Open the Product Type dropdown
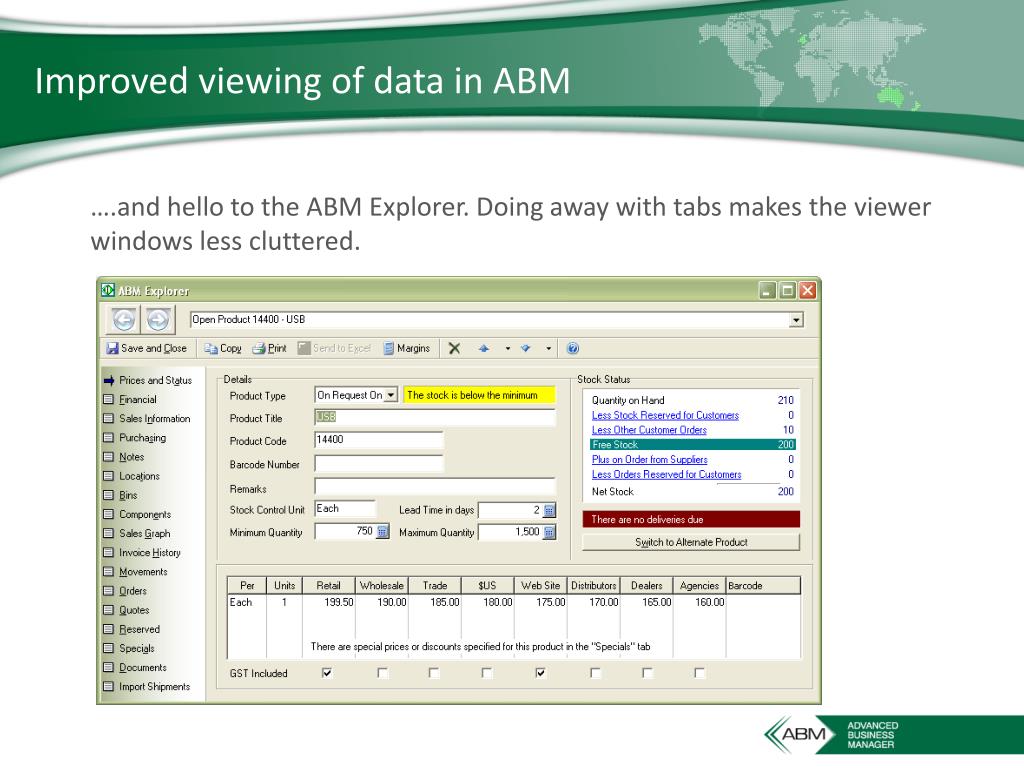The height and width of the screenshot is (768, 1024). click(x=391, y=395)
